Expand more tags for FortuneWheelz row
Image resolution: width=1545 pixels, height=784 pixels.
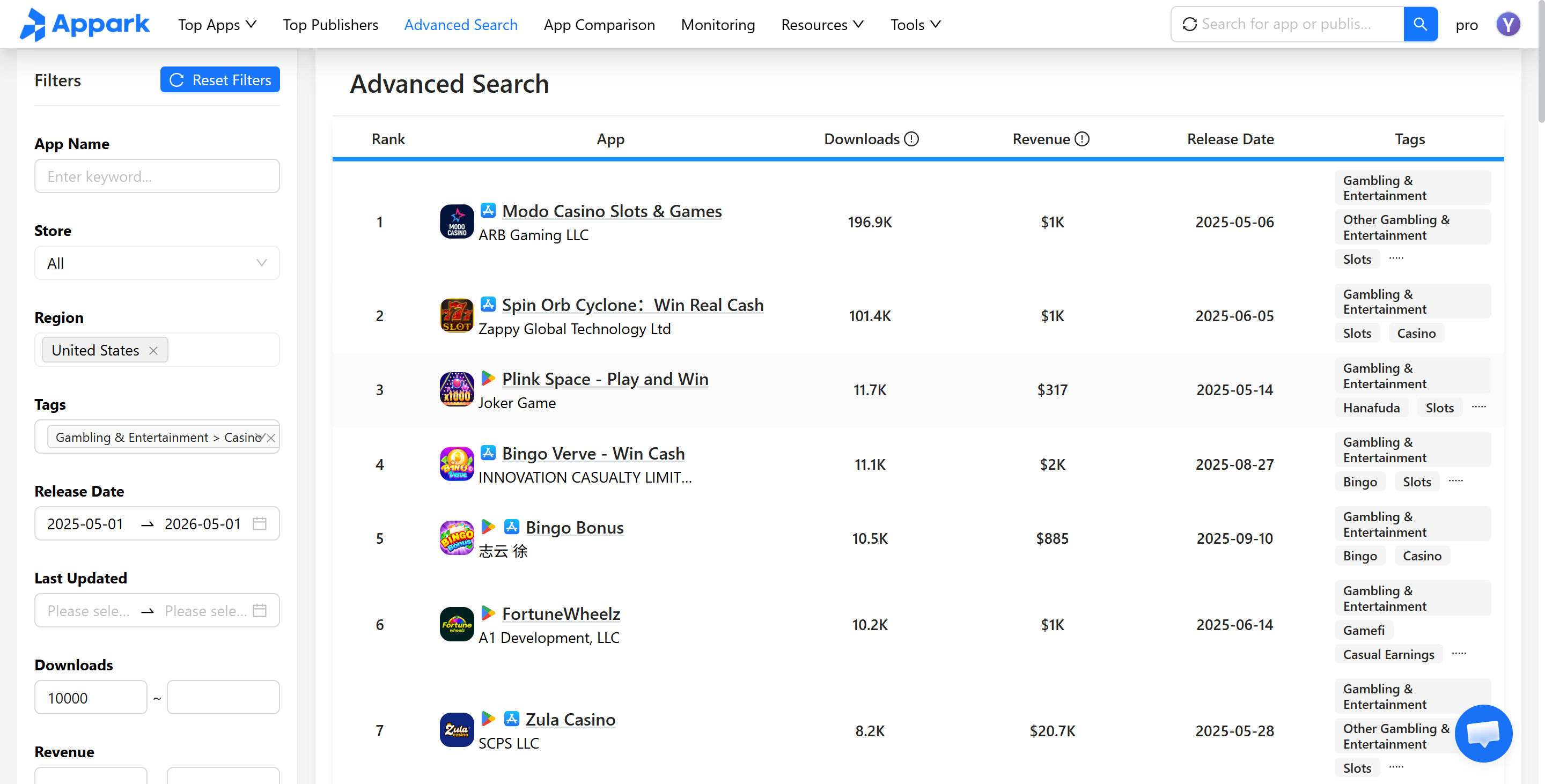point(1459,653)
